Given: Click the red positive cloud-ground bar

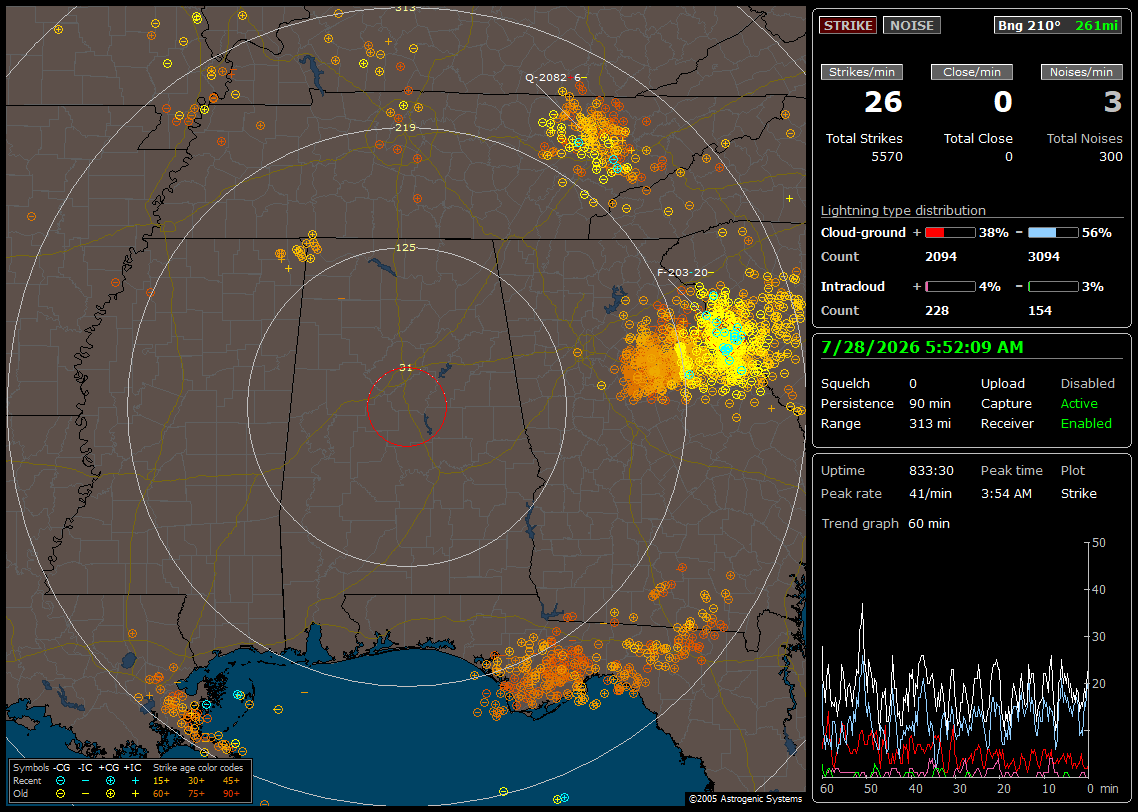Looking at the screenshot, I should pos(950,233).
